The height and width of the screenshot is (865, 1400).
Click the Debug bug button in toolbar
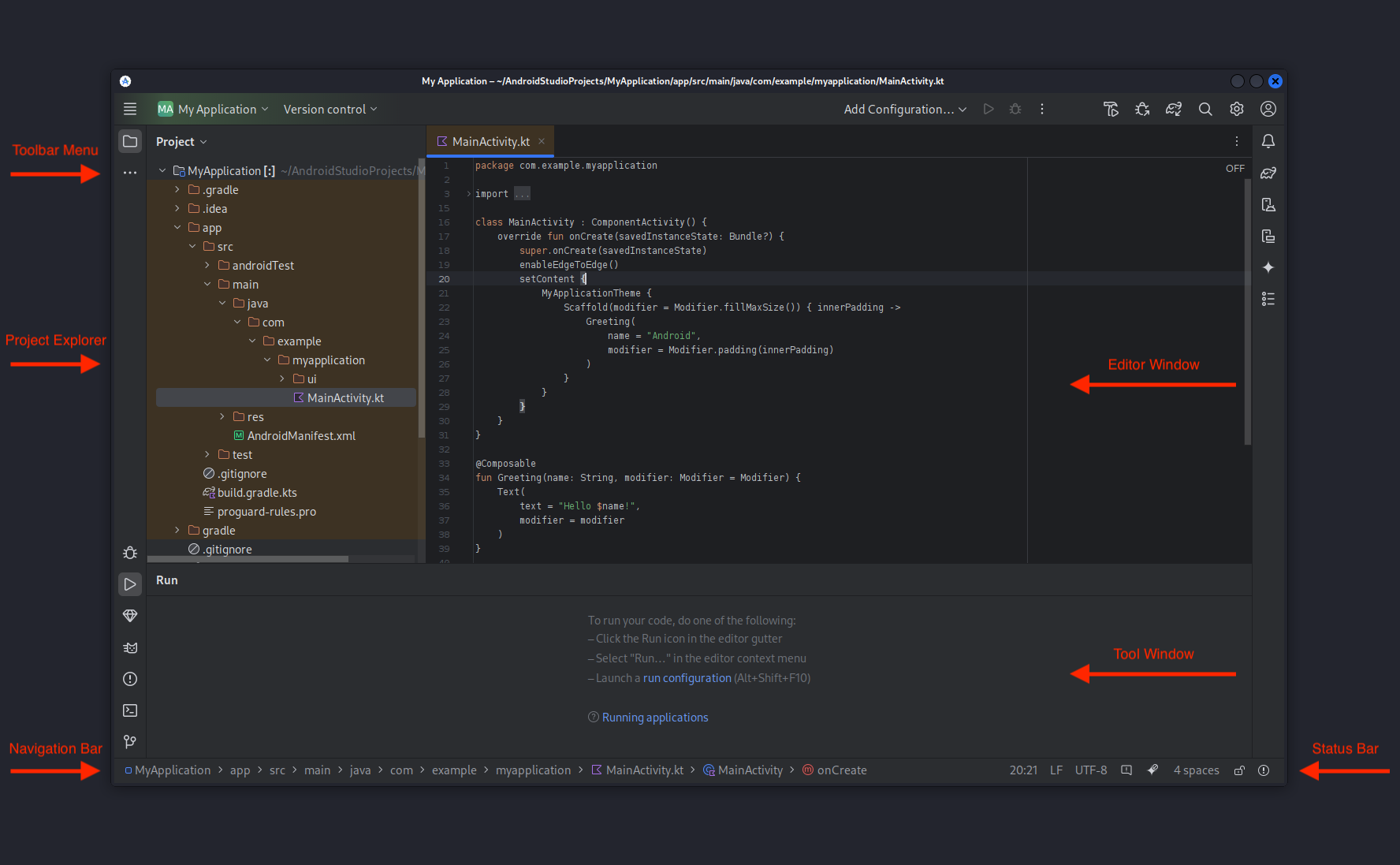[x=1015, y=109]
